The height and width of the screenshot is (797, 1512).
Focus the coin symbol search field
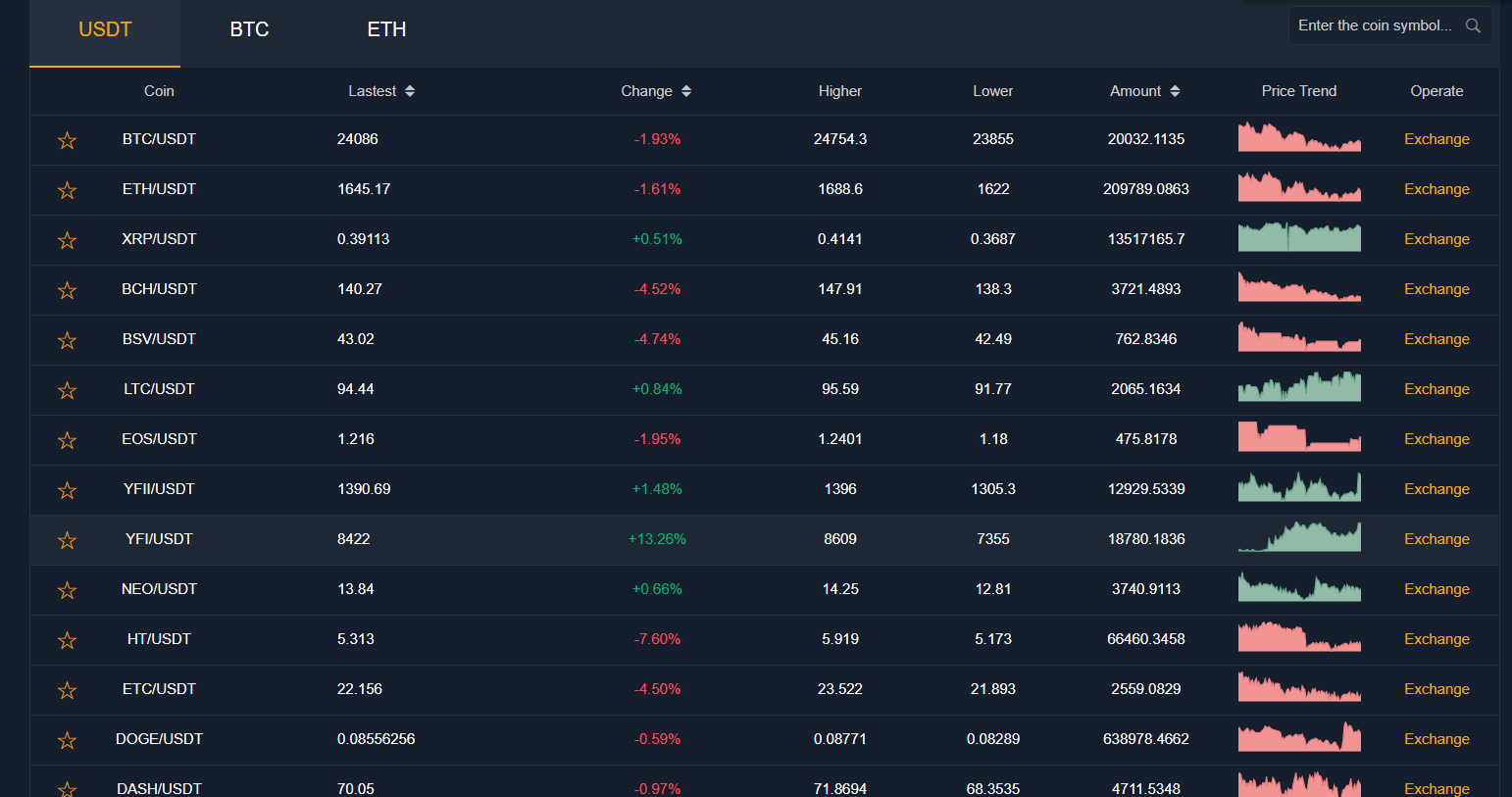point(1375,25)
